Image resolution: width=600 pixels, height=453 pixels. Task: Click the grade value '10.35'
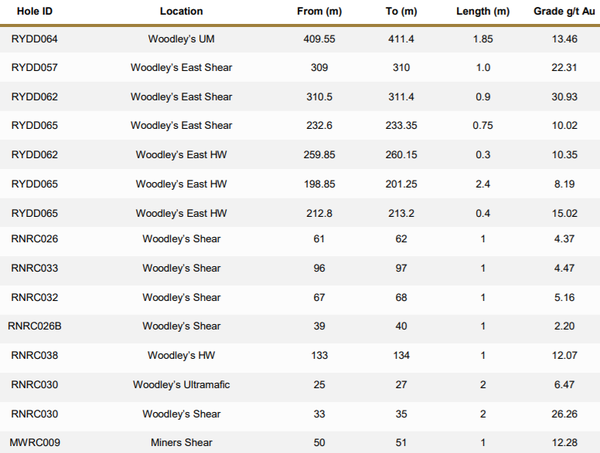click(x=564, y=155)
